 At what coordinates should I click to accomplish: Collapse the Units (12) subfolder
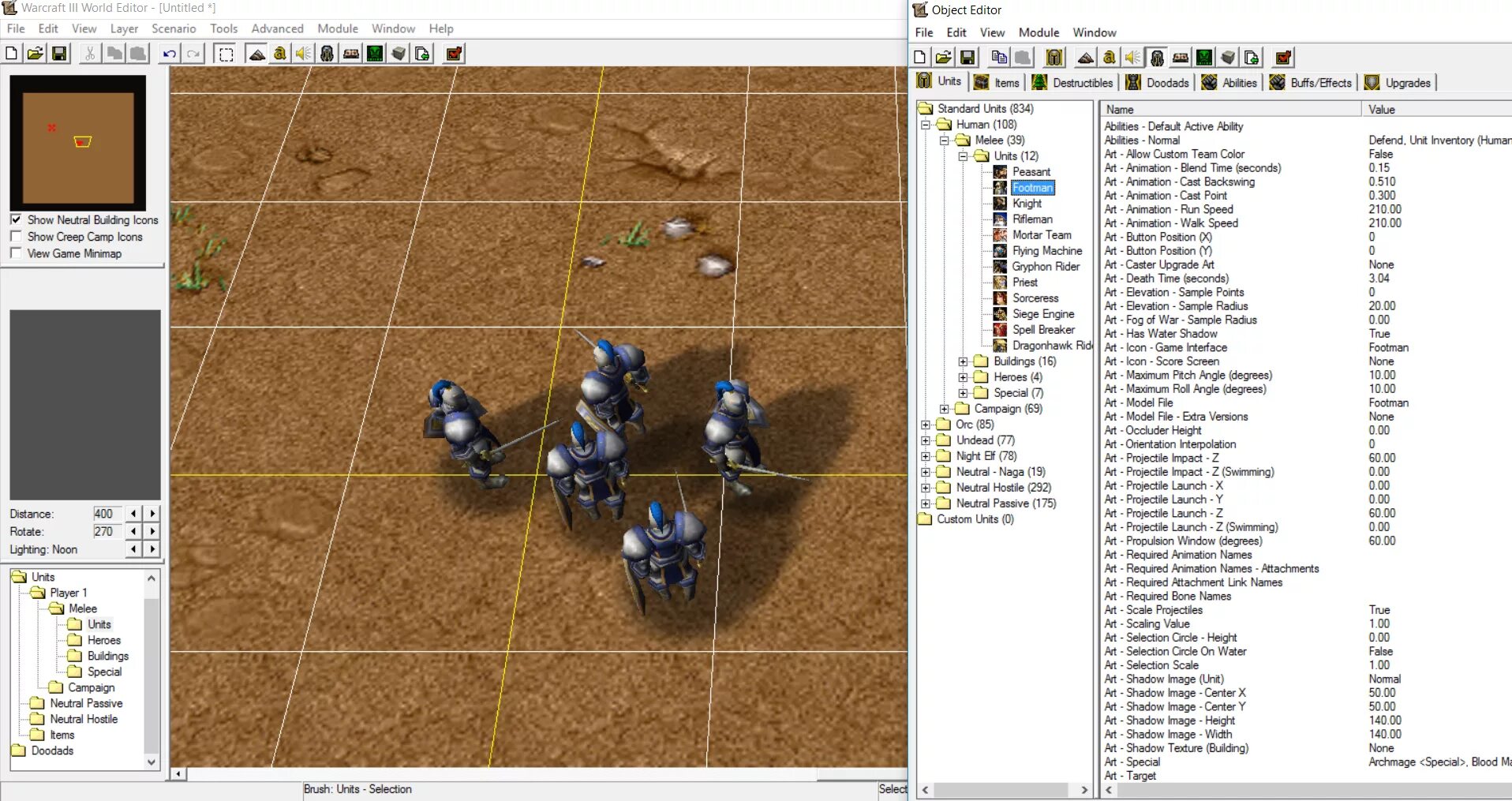(x=963, y=156)
